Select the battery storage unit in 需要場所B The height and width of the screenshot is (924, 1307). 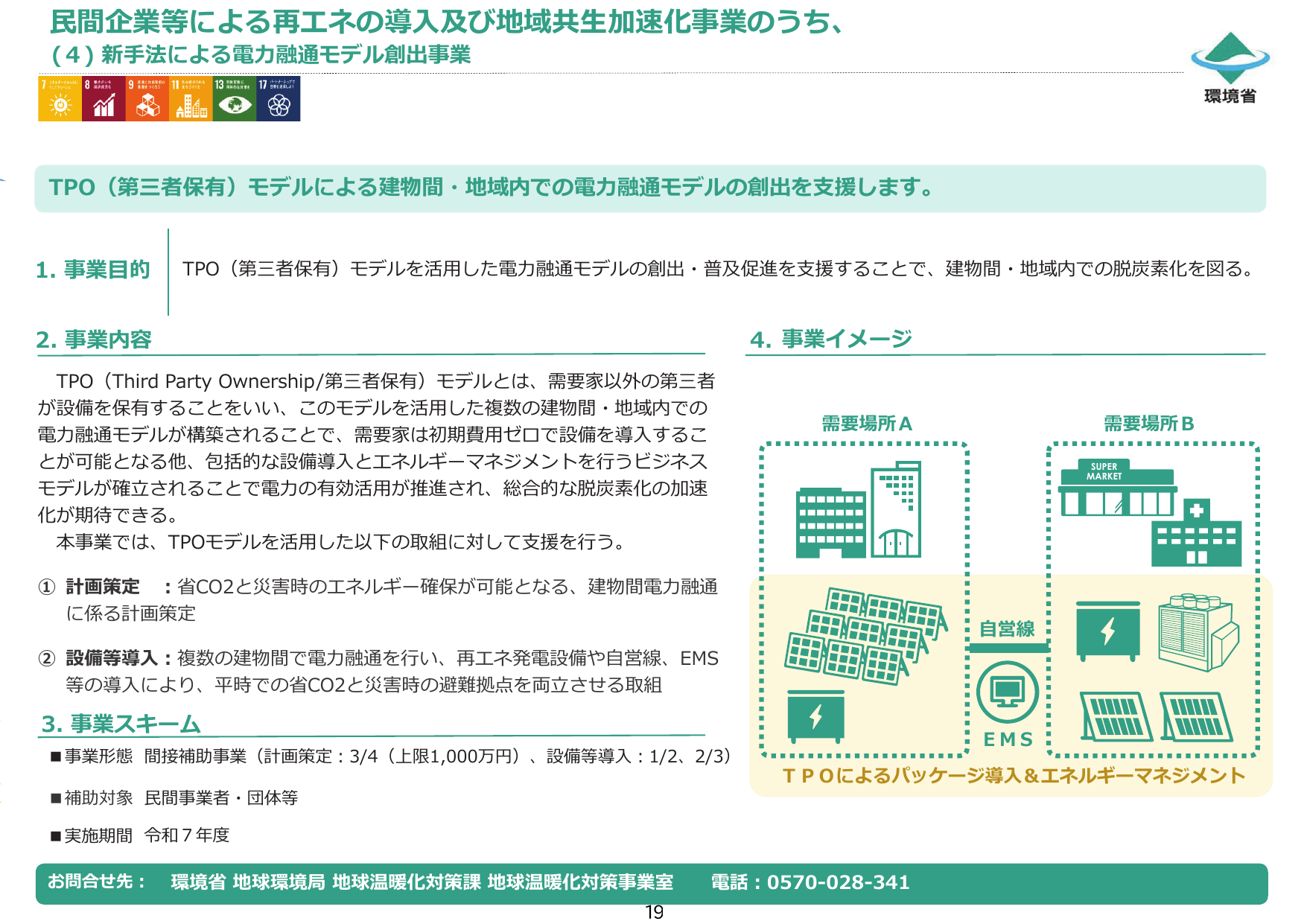(1108, 631)
